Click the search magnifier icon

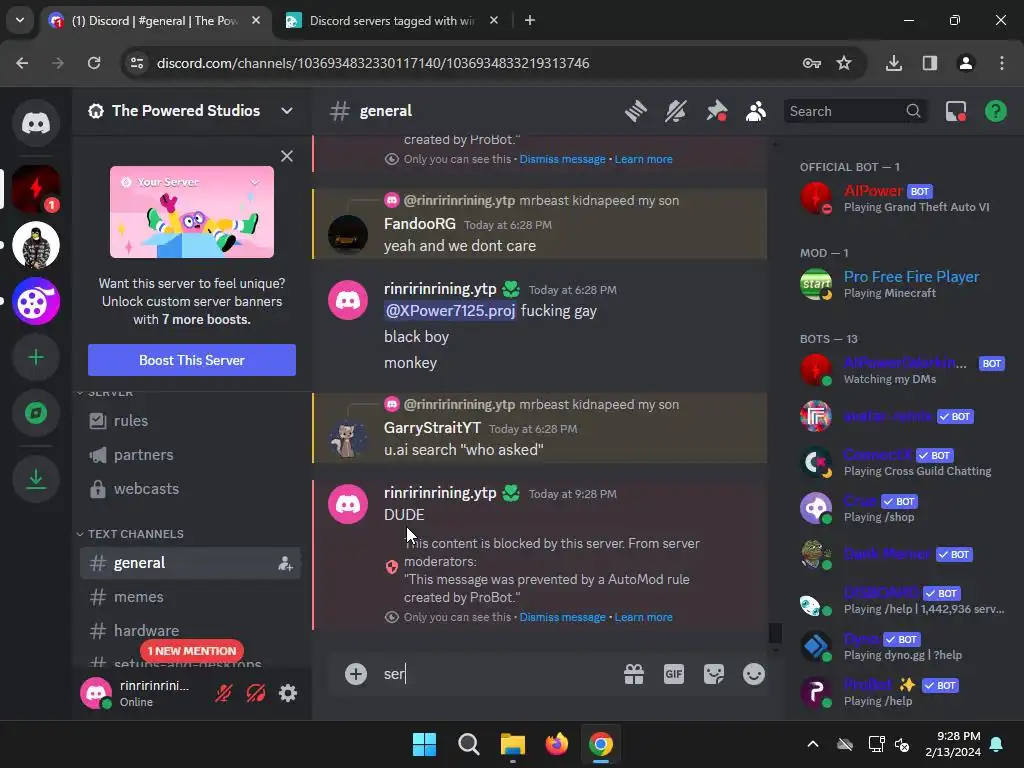[913, 111]
